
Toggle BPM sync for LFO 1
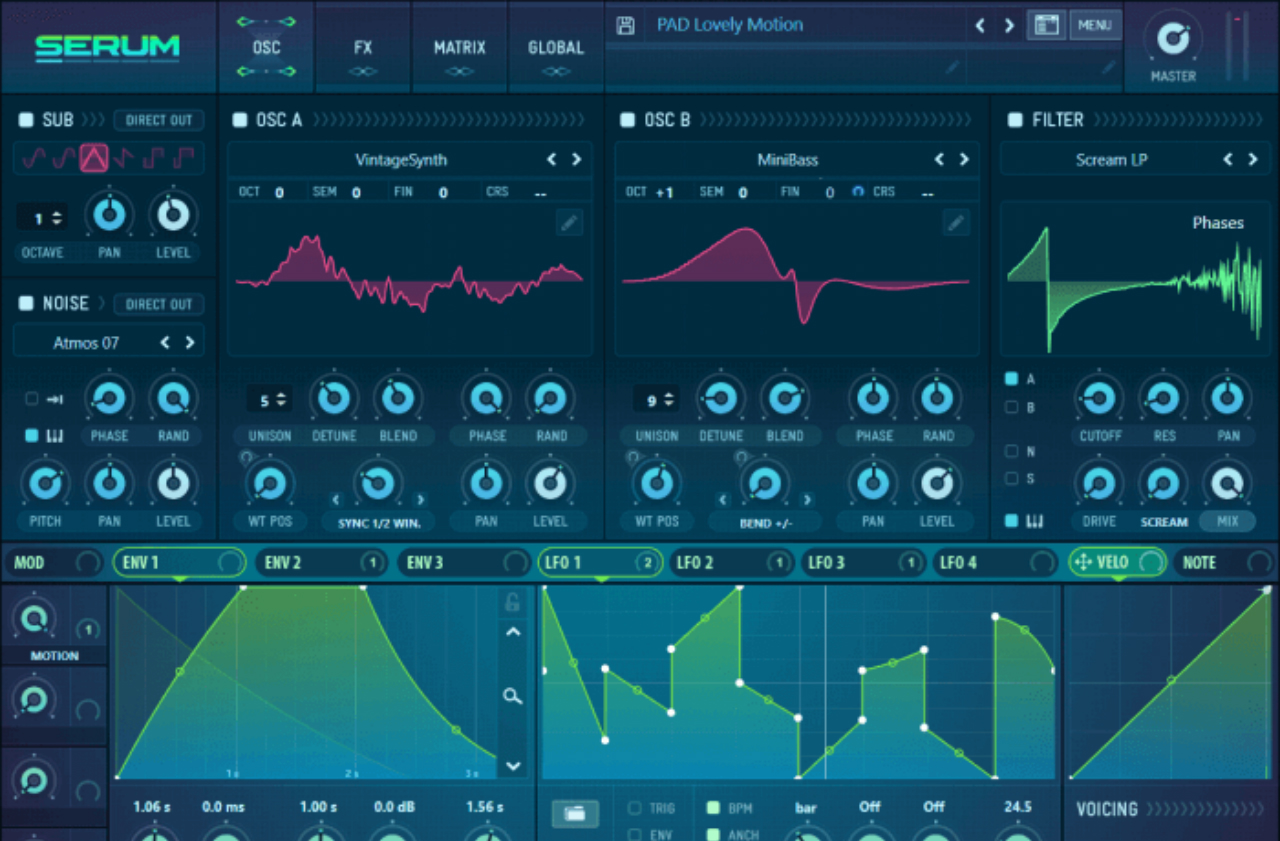[714, 807]
